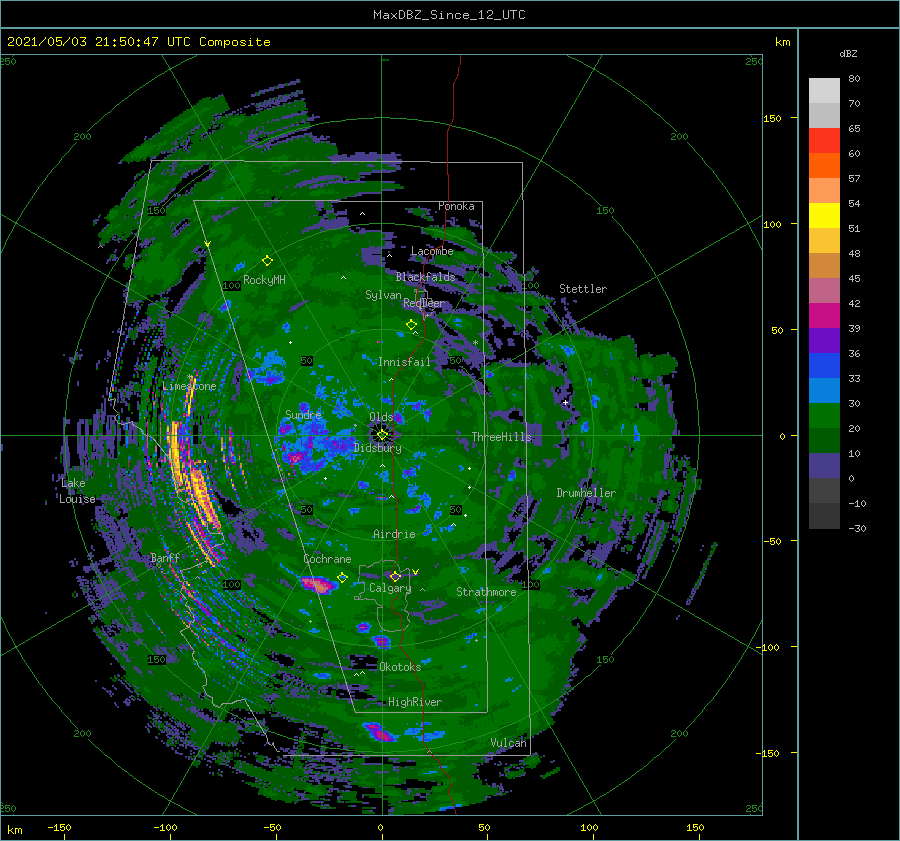Click the white plus marker west of Drumheller
The height and width of the screenshot is (841, 900).
tap(565, 402)
